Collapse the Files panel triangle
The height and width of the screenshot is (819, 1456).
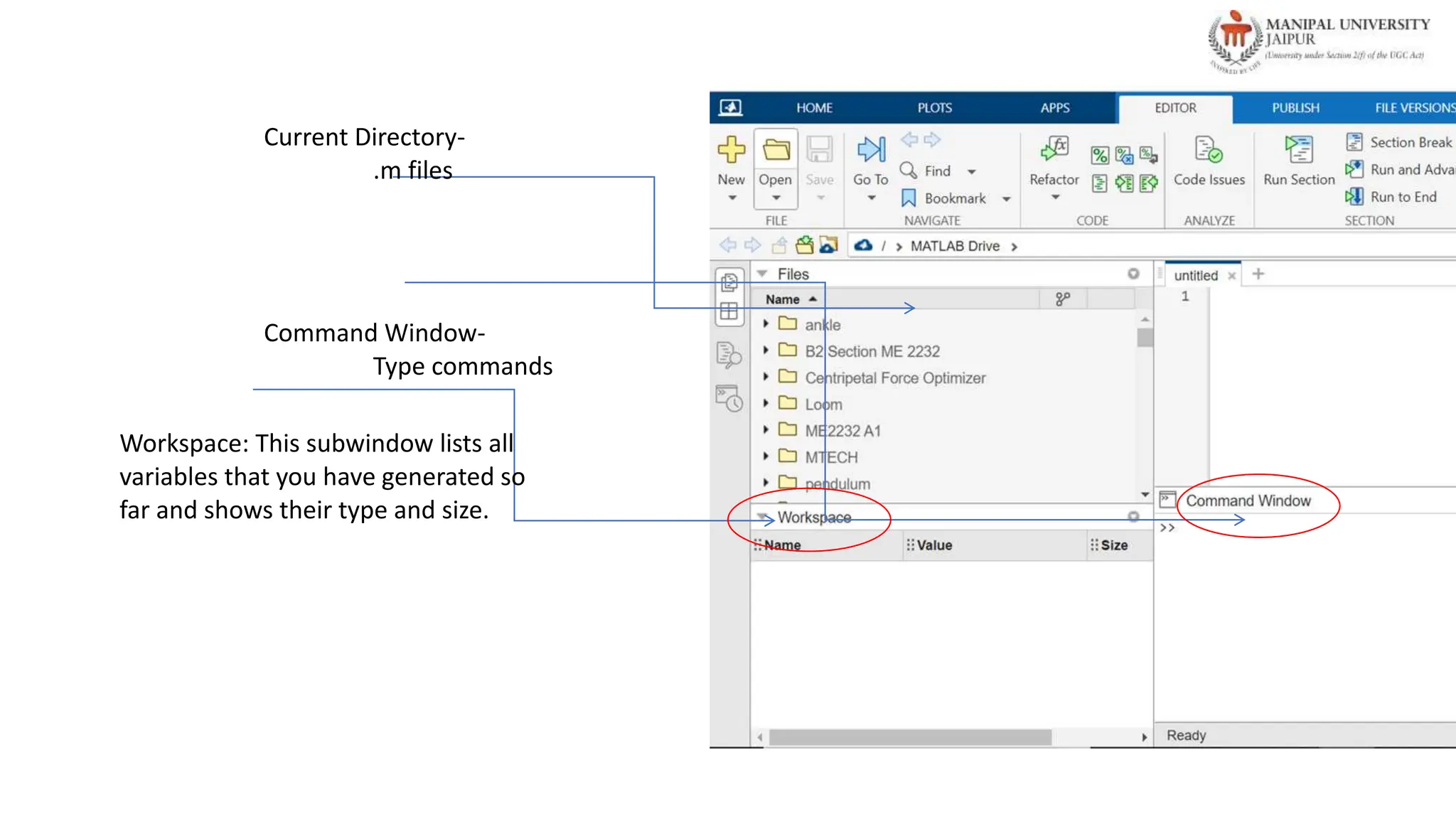762,274
